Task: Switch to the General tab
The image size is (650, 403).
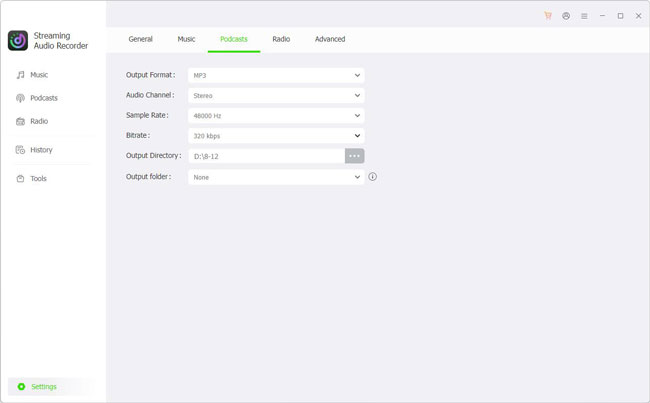Action: coord(141,39)
